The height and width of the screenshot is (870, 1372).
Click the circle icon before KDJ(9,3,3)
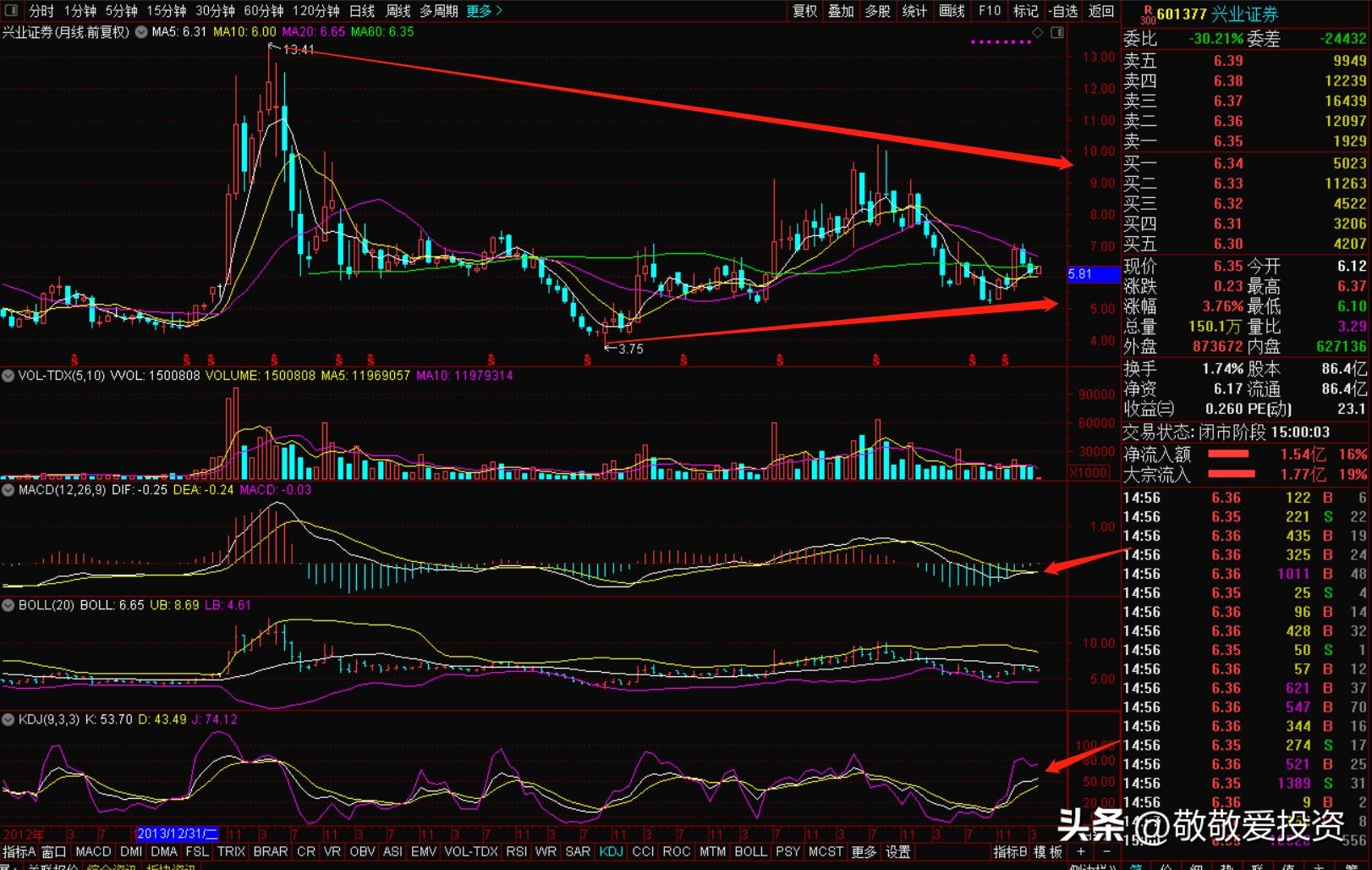pyautogui.click(x=8, y=719)
